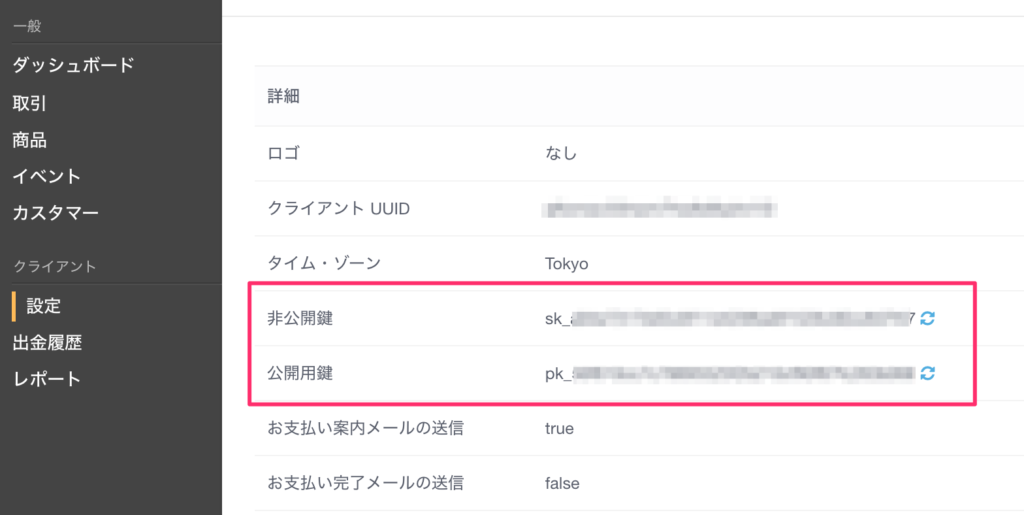This screenshot has height=515, width=1024.
Task: Click refresh icon next to pk_ public key
Action: 927,373
